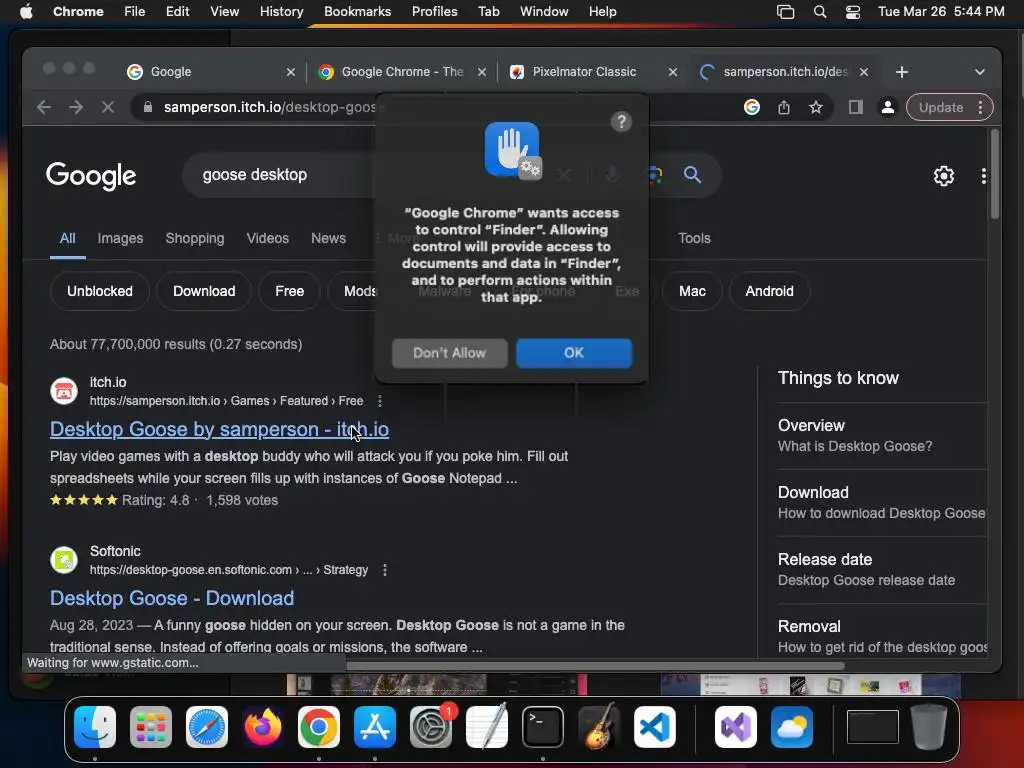1024x768 pixels.
Task: Open a new tab with plus icon
Action: pyautogui.click(x=902, y=72)
